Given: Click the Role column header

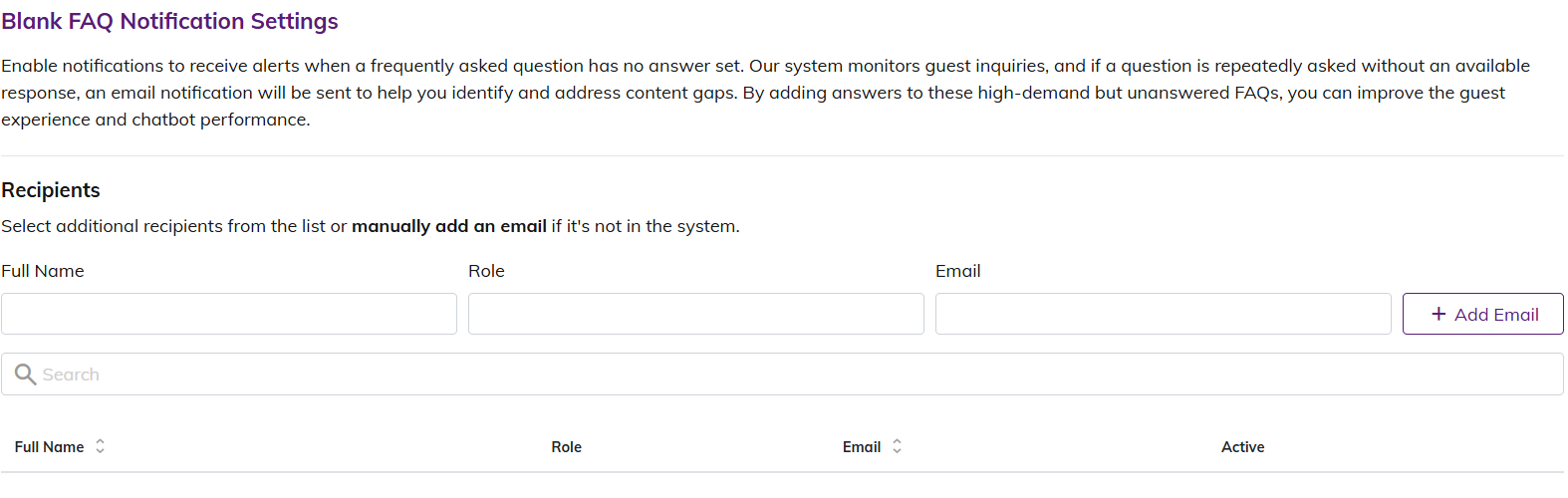Looking at the screenshot, I should click(566, 447).
